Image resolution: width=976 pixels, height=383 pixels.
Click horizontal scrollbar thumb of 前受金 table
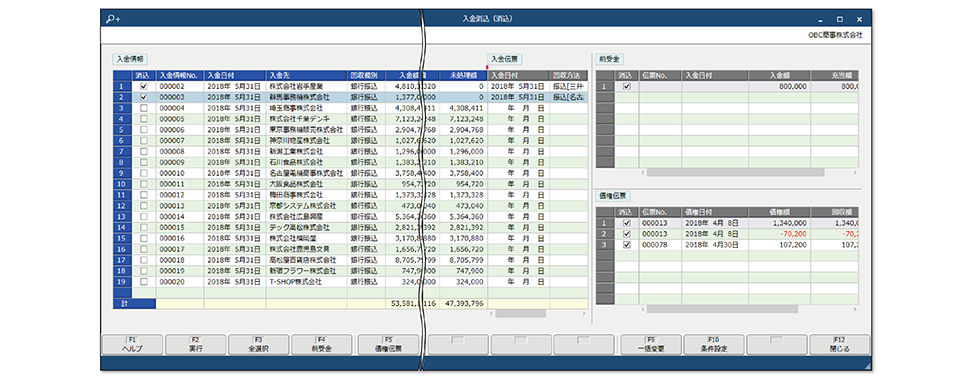point(736,173)
